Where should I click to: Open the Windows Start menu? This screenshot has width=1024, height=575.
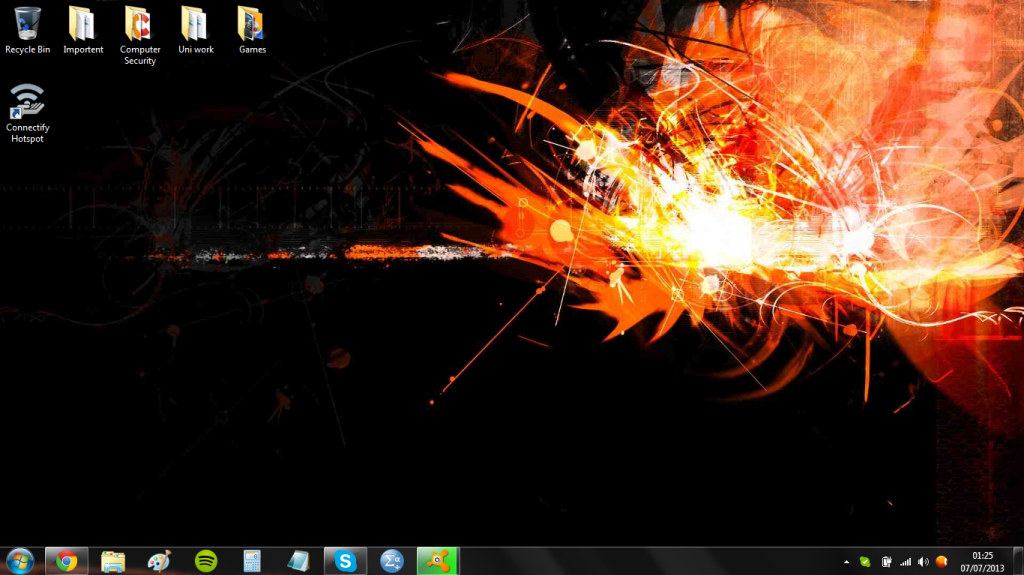click(x=19, y=561)
